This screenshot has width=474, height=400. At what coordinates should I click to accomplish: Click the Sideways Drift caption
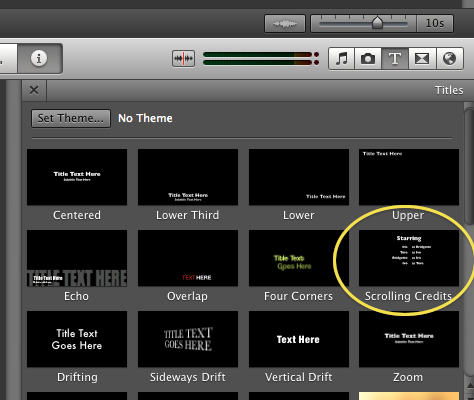tap(188, 377)
